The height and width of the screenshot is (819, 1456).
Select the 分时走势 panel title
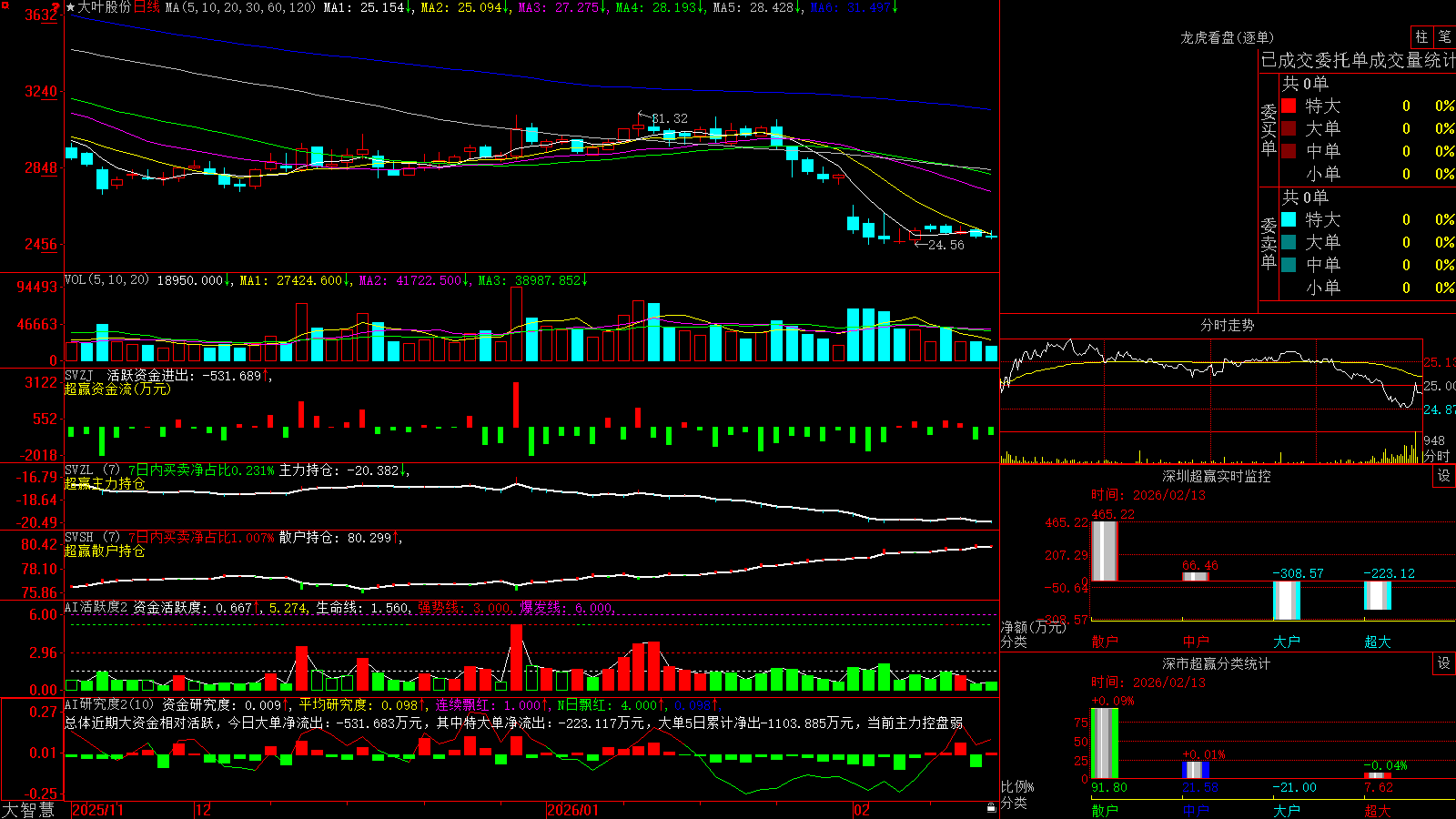1227,325
